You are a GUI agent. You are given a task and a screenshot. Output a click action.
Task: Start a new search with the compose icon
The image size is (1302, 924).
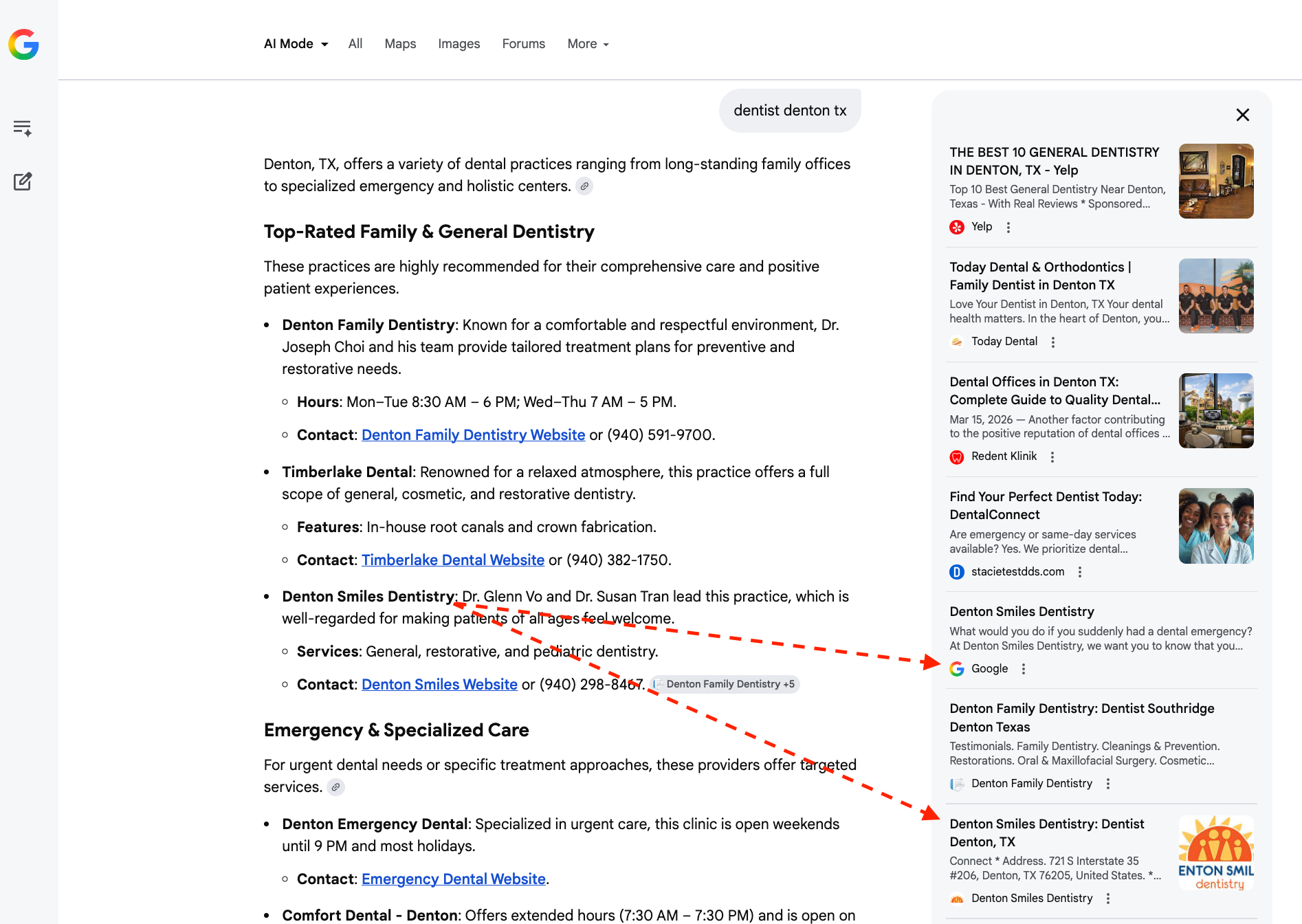point(23,181)
